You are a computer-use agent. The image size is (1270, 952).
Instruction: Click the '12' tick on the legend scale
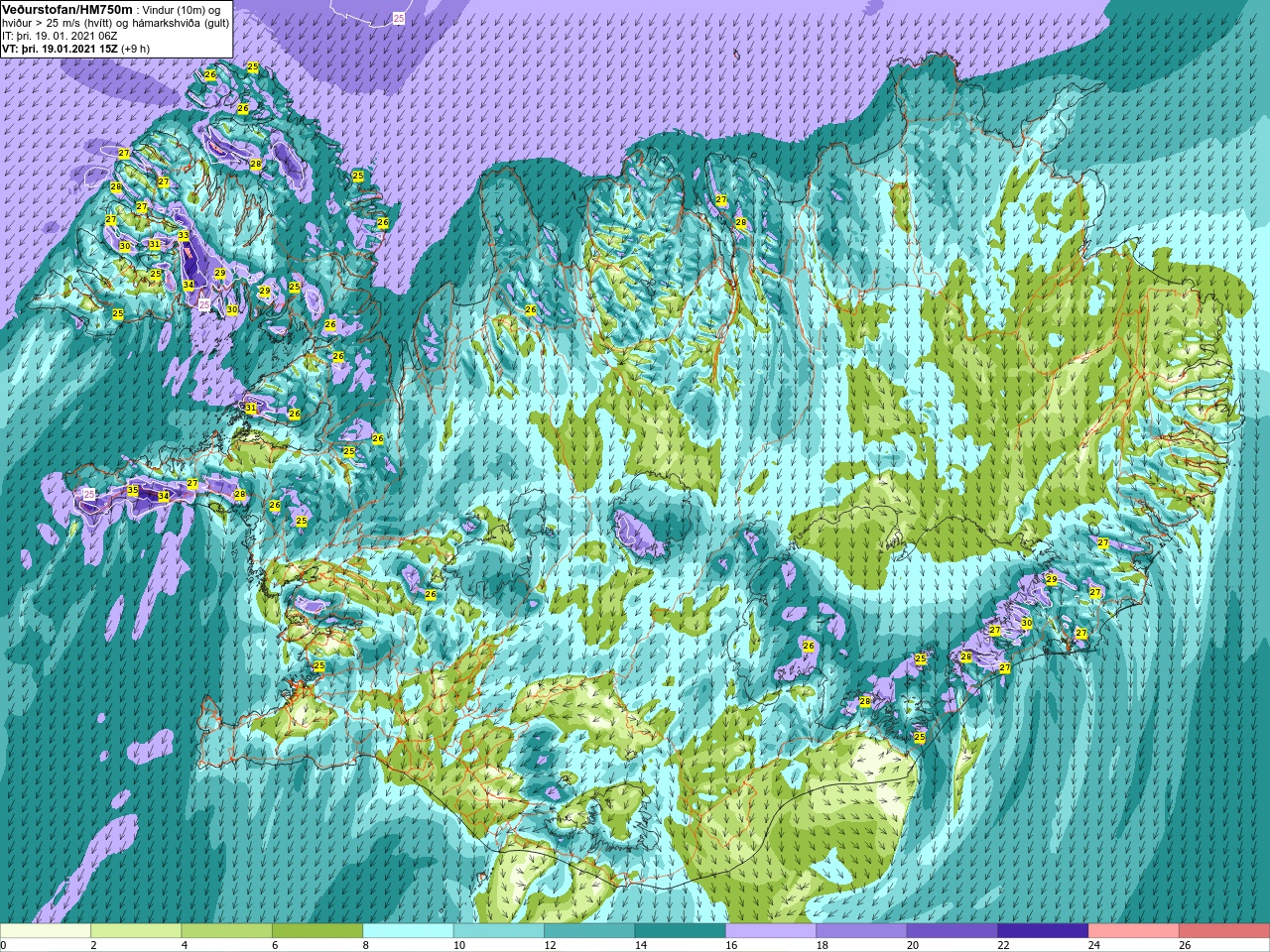549,945
